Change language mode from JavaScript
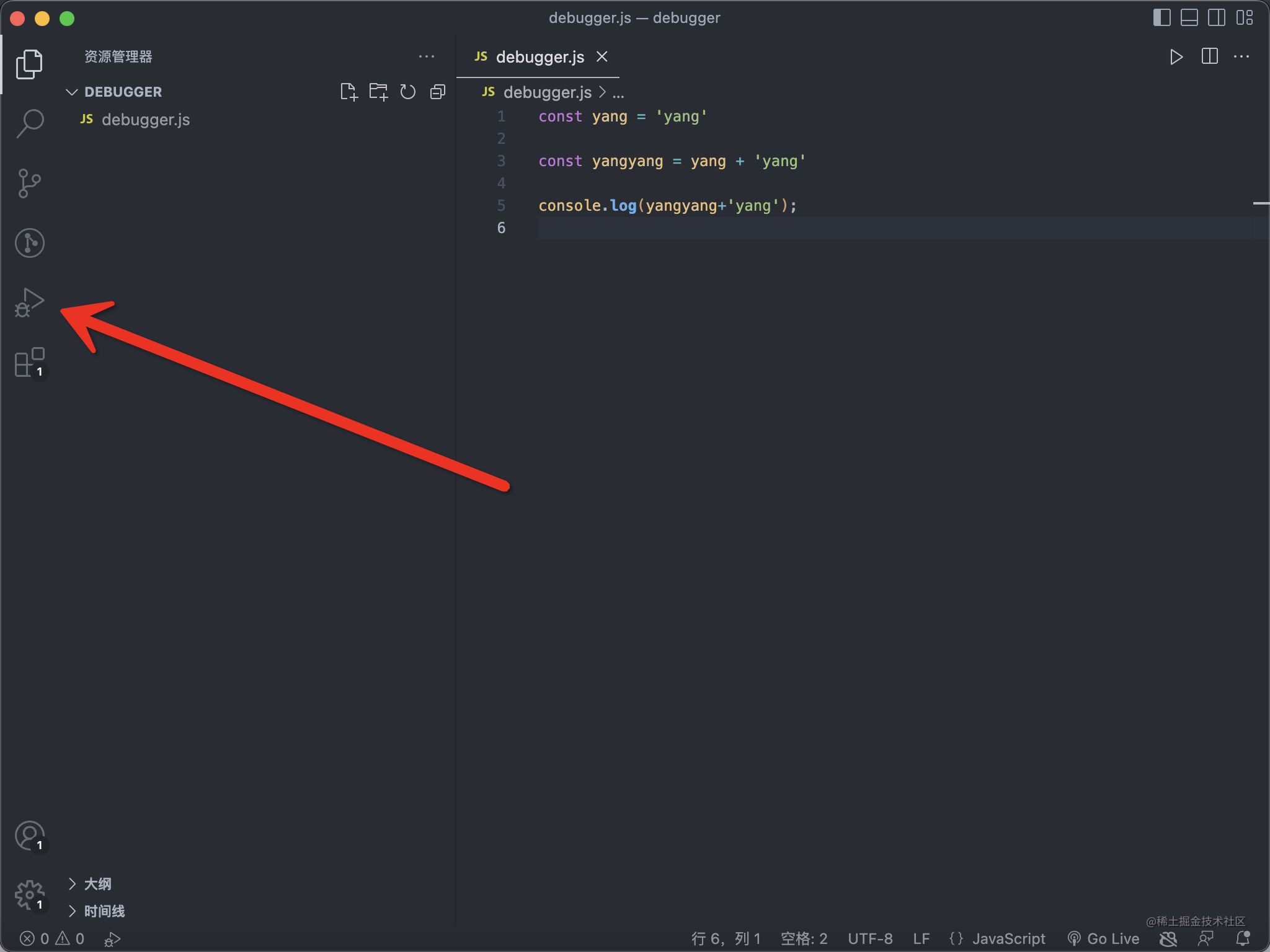1270x952 pixels. coord(1008,938)
